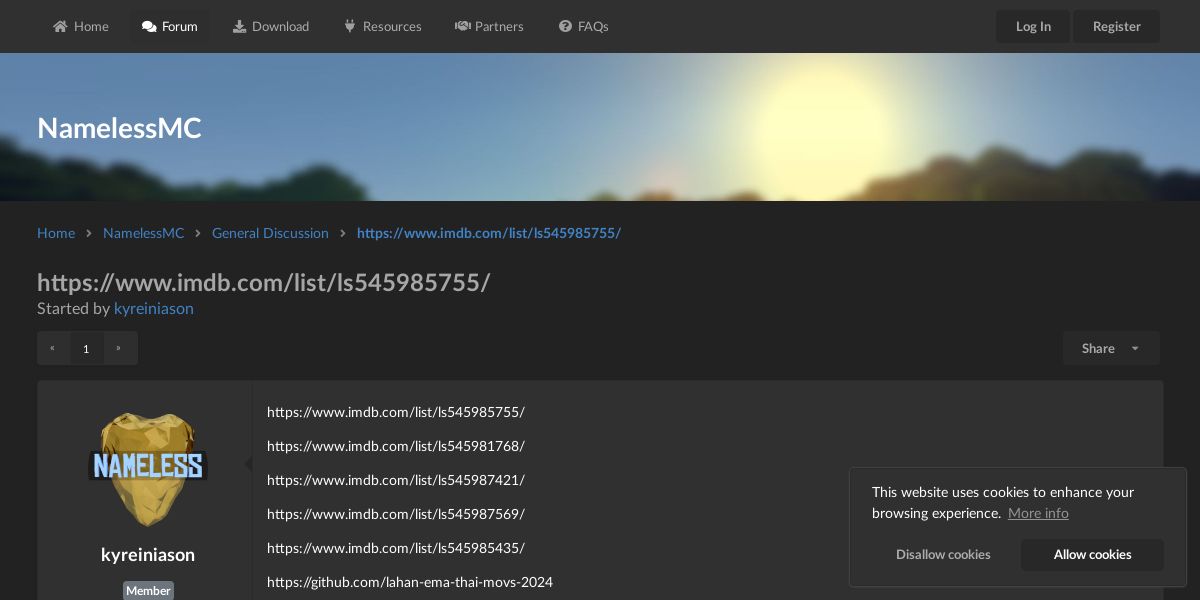Click the Member badge

coord(148,590)
